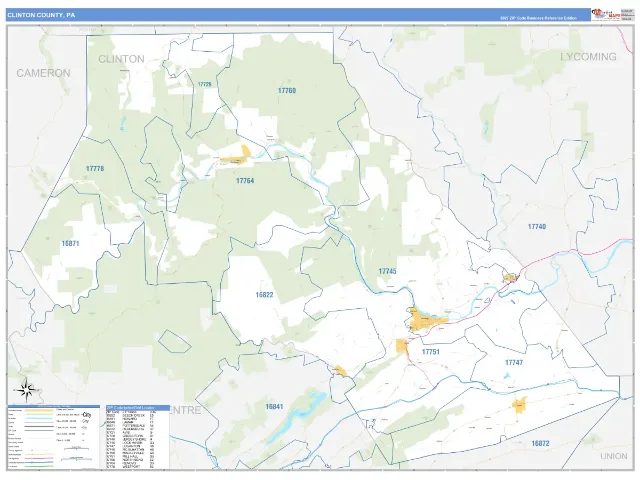Viewport: 640px width, 480px height.
Task: Click ZIP code label 17778
Action: tap(95, 168)
